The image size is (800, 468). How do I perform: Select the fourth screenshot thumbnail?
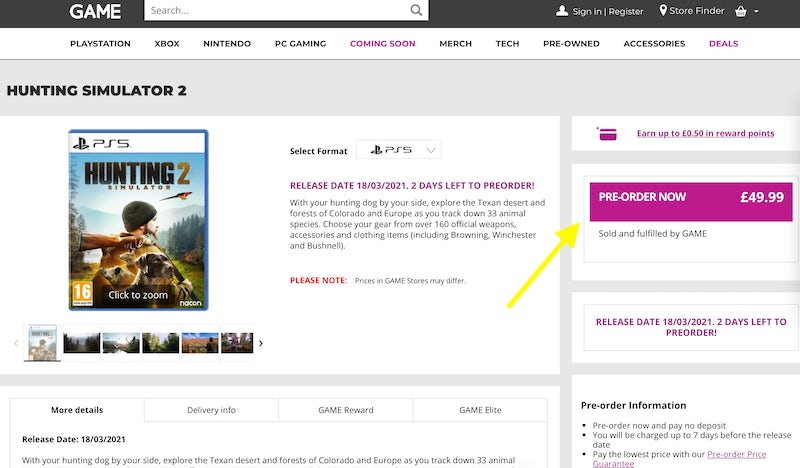coord(161,343)
